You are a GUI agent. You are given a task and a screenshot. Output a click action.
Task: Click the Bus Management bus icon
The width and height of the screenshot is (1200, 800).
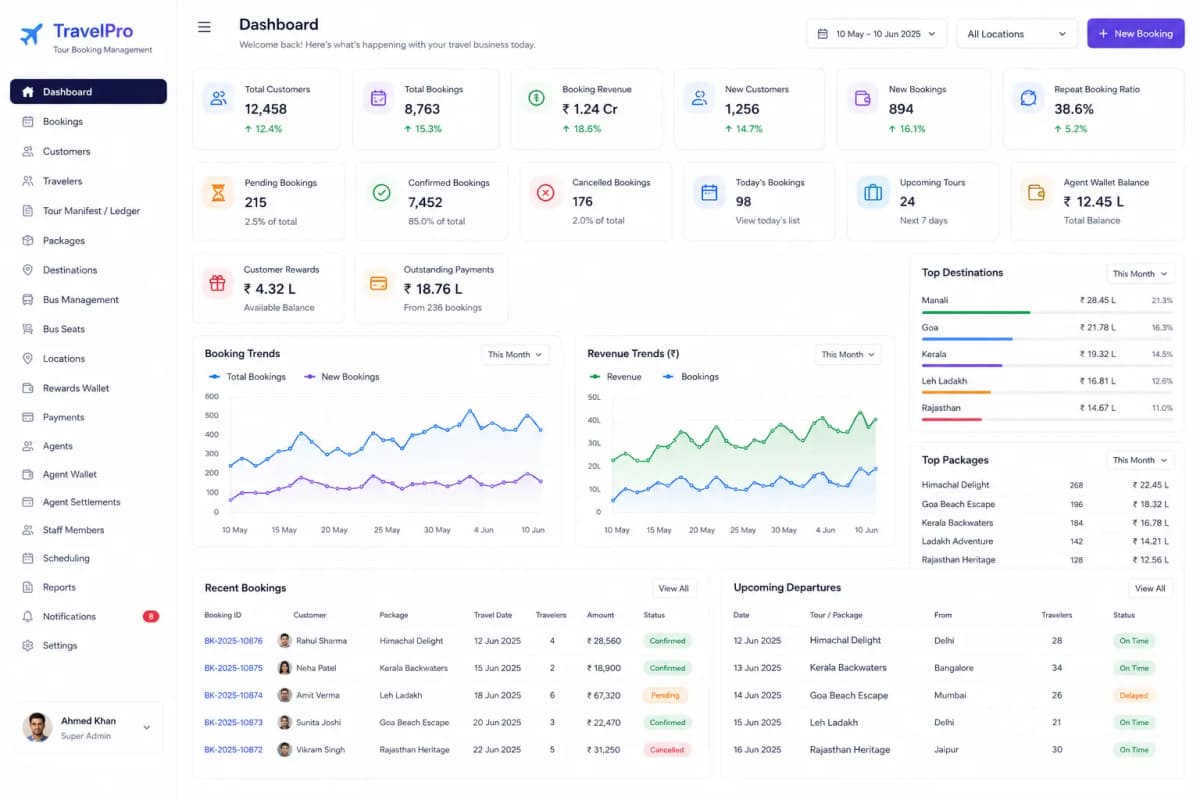point(27,299)
